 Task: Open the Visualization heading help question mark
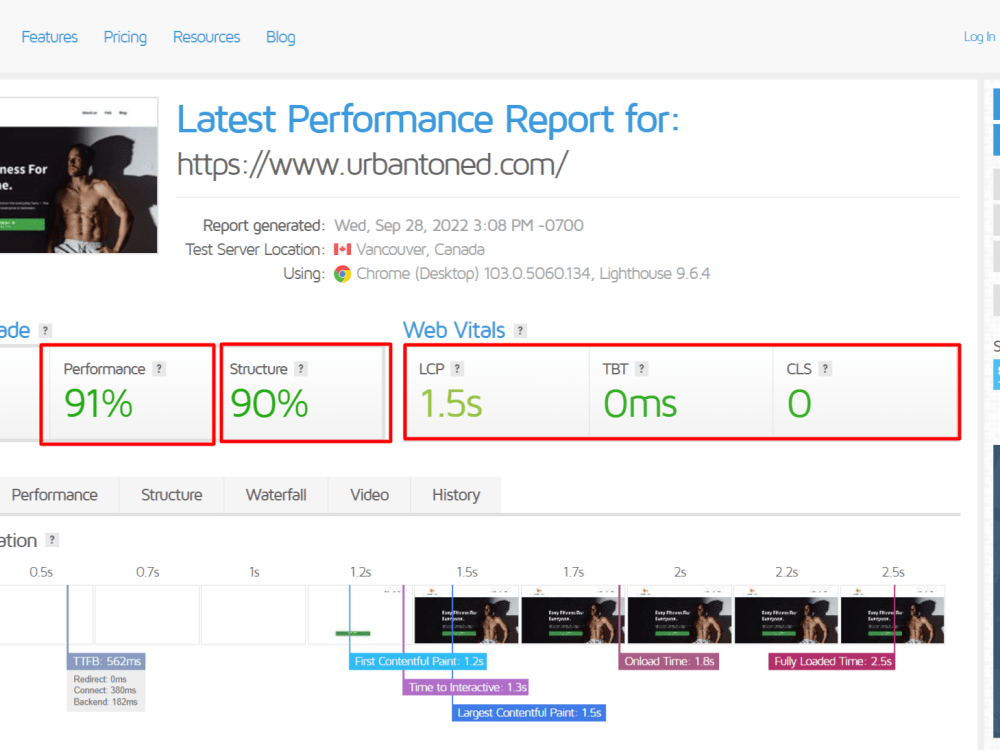coord(52,540)
